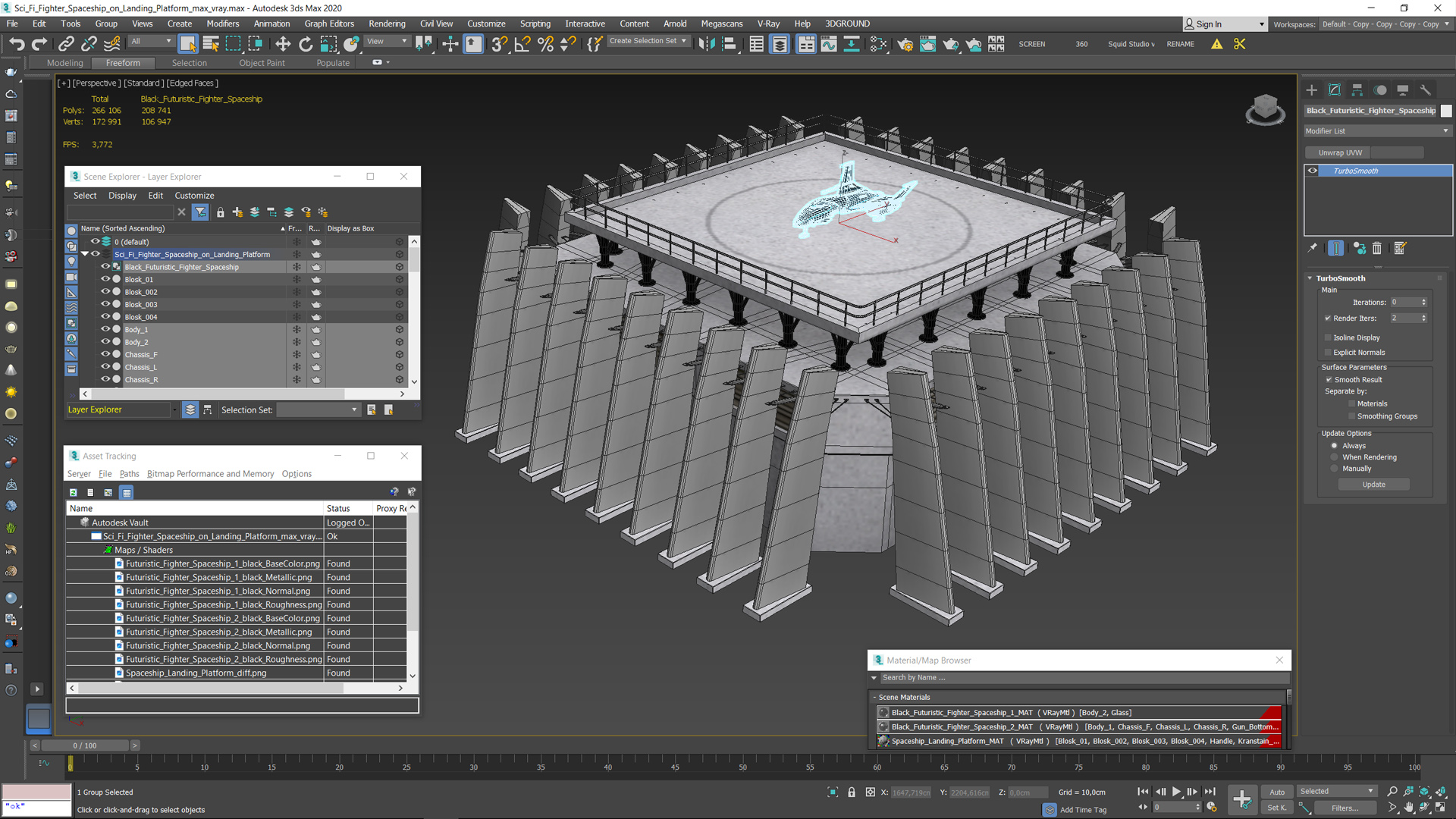Switch to the Object Paint ribbon tab
This screenshot has width=1456, height=819.
(x=262, y=63)
